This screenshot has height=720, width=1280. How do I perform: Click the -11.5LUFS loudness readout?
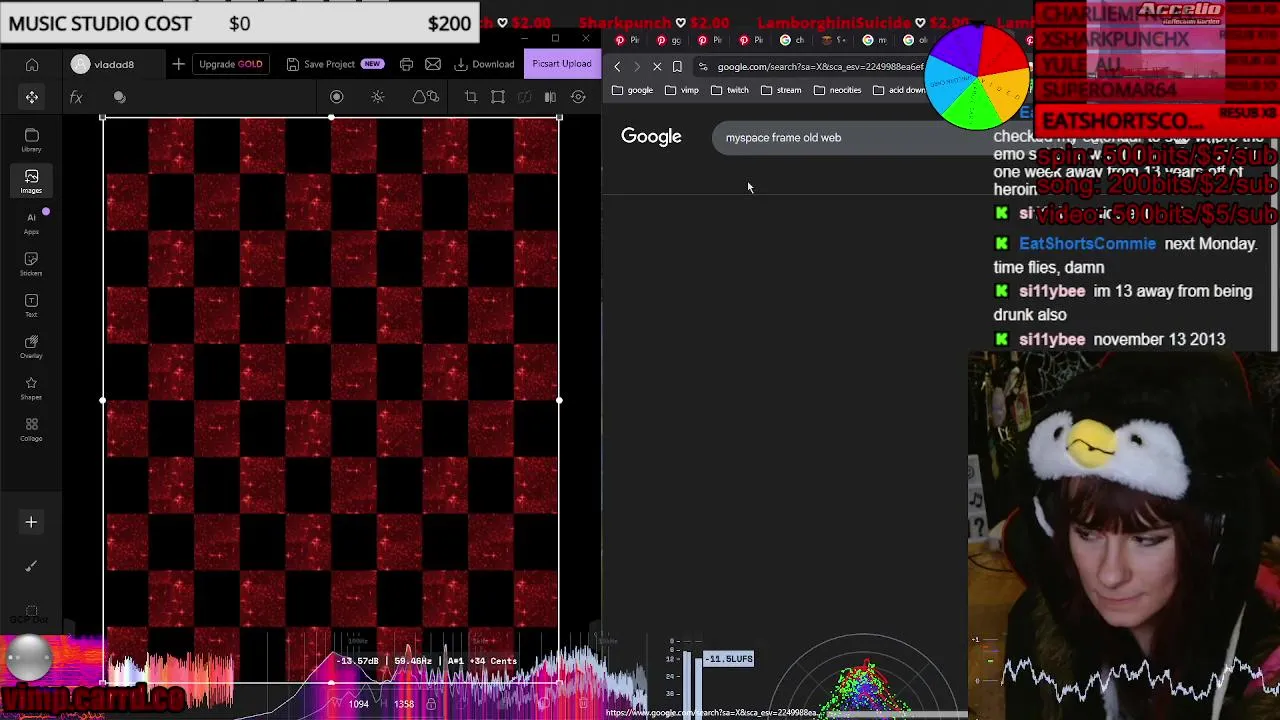click(729, 659)
